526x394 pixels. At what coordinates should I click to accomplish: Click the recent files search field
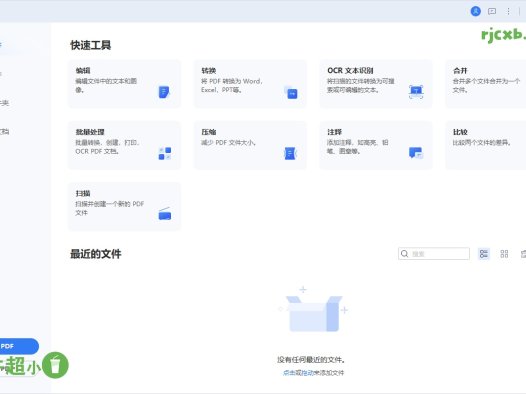point(434,254)
